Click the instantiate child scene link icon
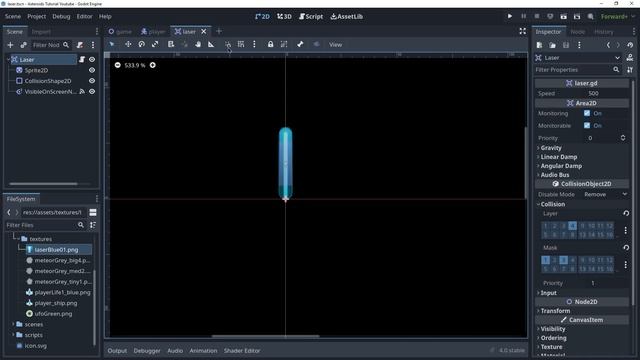640x360 pixels. 23,45
